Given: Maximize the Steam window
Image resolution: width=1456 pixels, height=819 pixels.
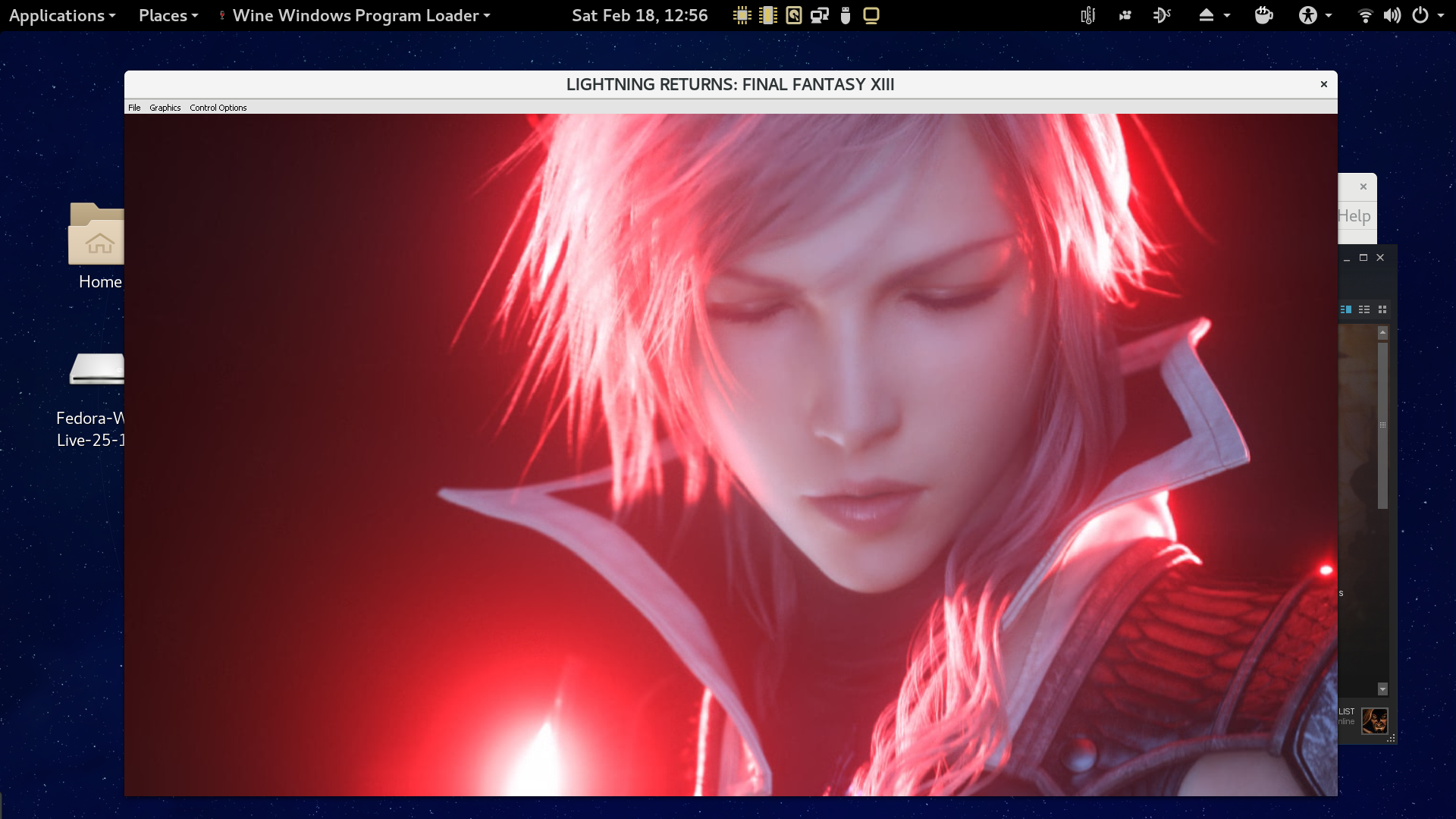Looking at the screenshot, I should point(1363,258).
